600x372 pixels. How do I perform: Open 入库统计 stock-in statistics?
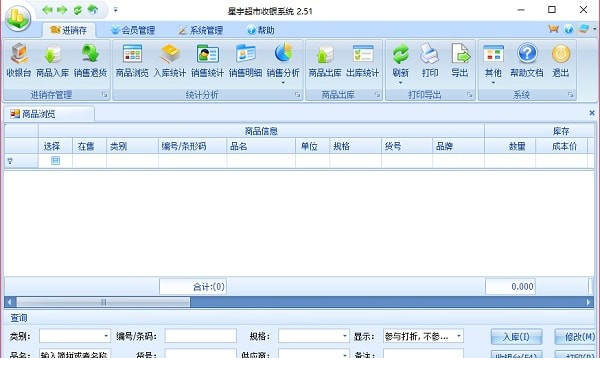point(170,60)
